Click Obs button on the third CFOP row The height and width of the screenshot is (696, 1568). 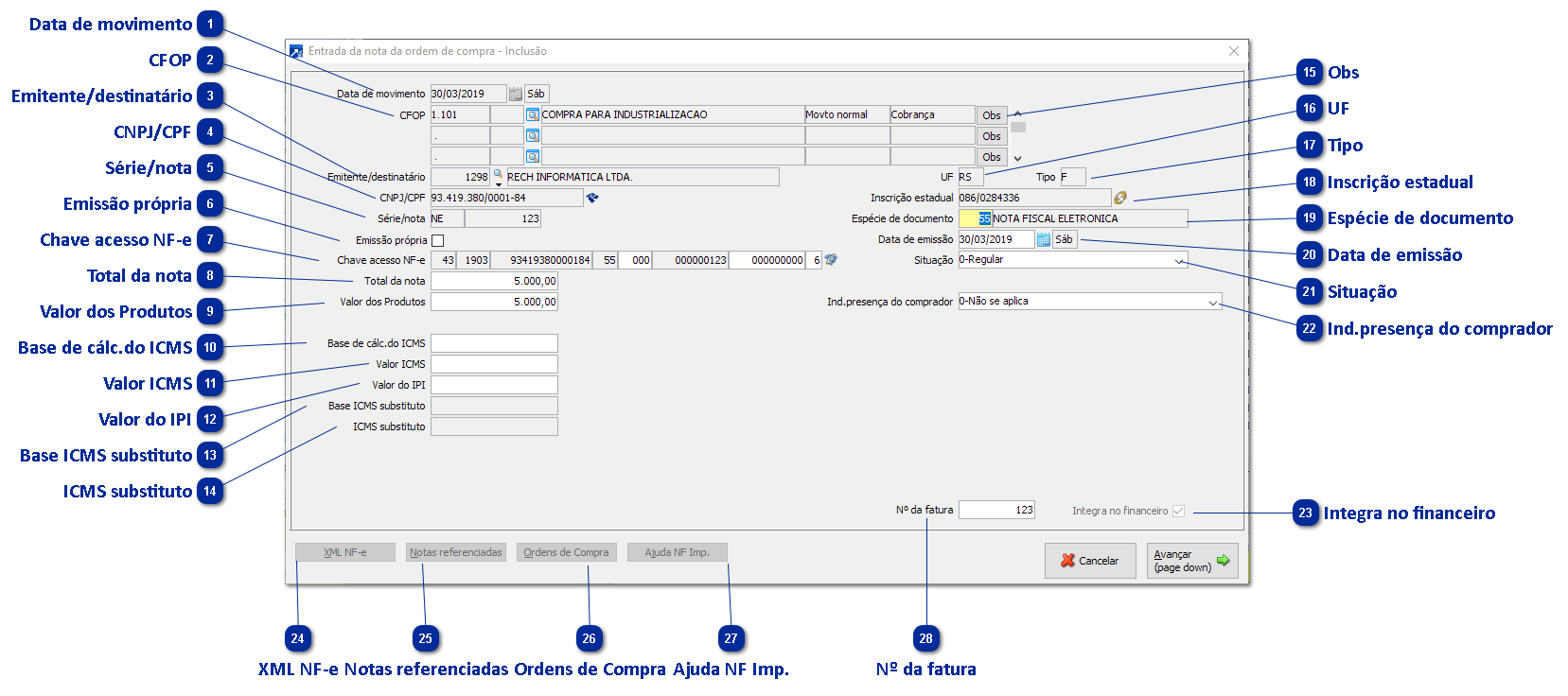tap(992, 157)
